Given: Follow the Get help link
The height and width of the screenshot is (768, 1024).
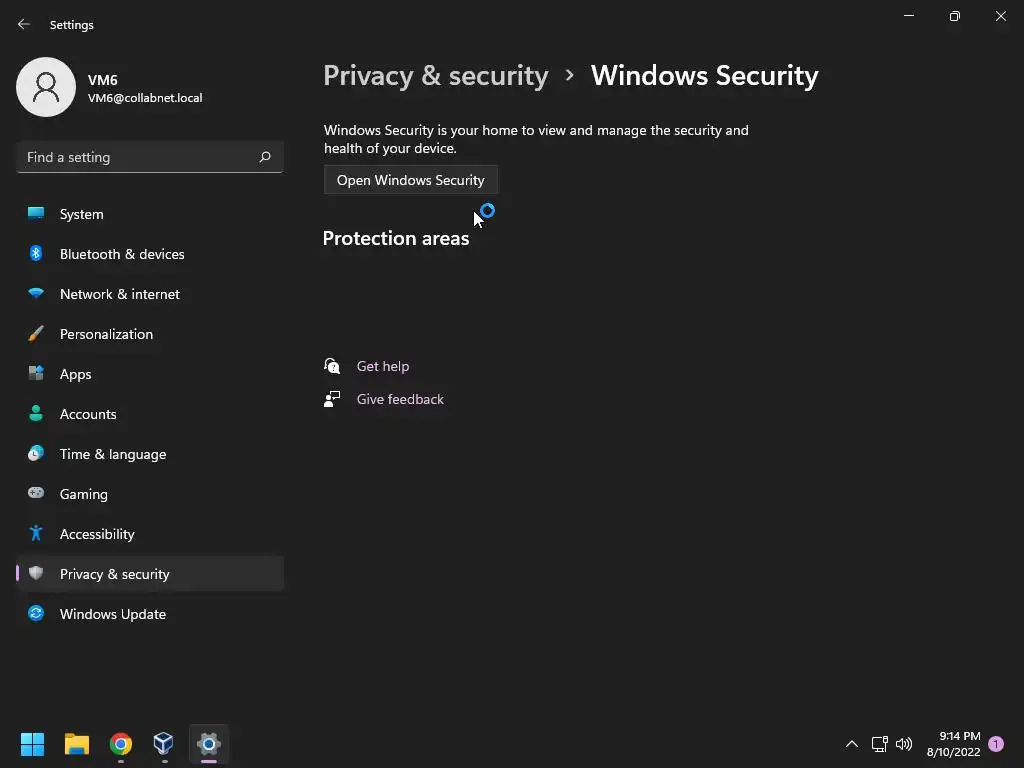Looking at the screenshot, I should click(383, 366).
